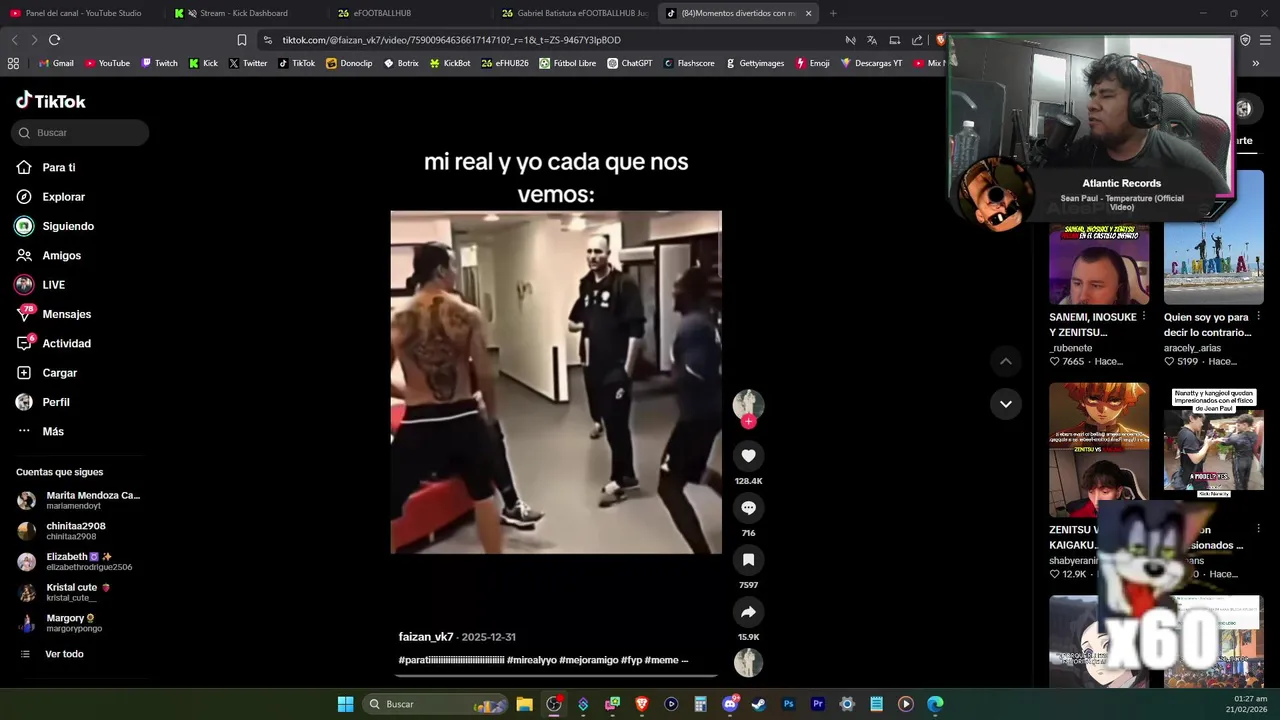Screen dimensions: 1280x720
Task: Follow faizan_vk7 using the red plus badge
Action: pos(748,422)
